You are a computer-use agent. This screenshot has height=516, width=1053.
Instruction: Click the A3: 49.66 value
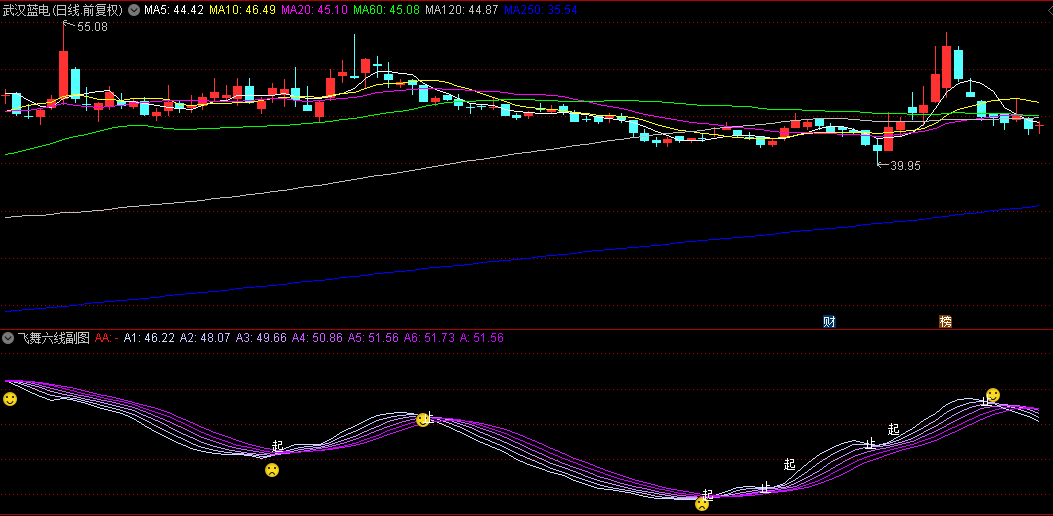pyautogui.click(x=261, y=338)
